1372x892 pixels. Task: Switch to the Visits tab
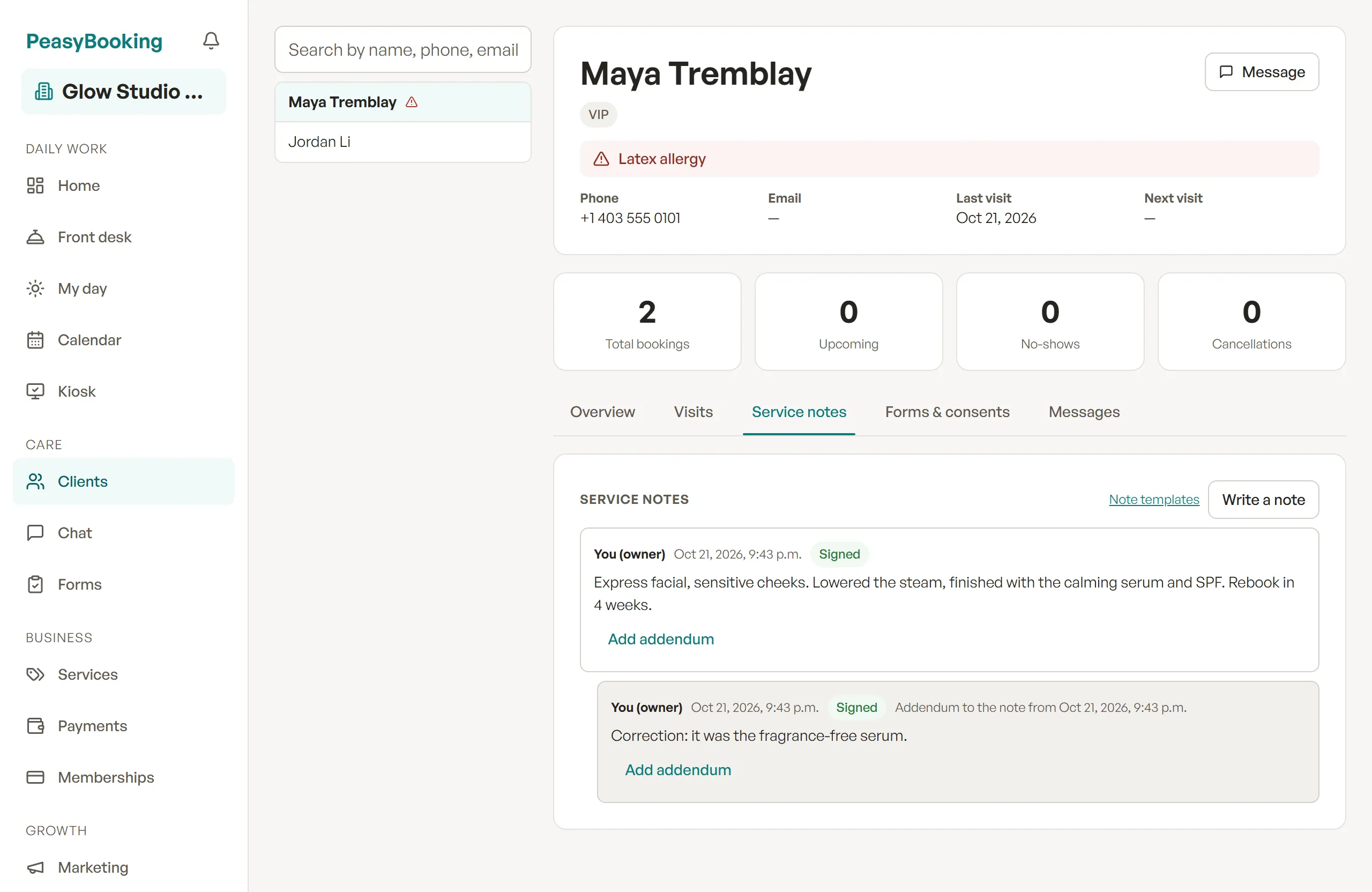(693, 412)
